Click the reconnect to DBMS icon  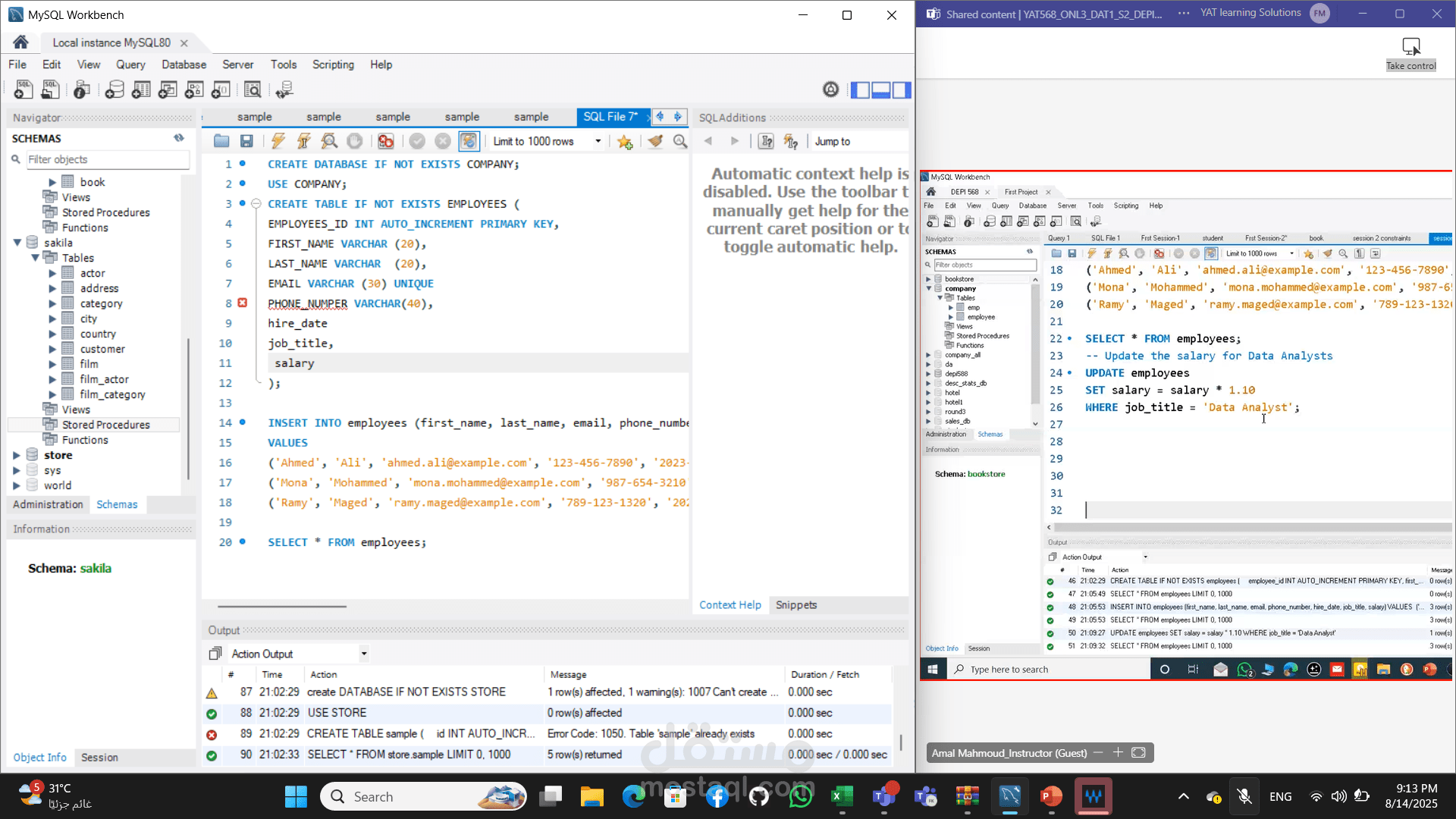click(284, 90)
